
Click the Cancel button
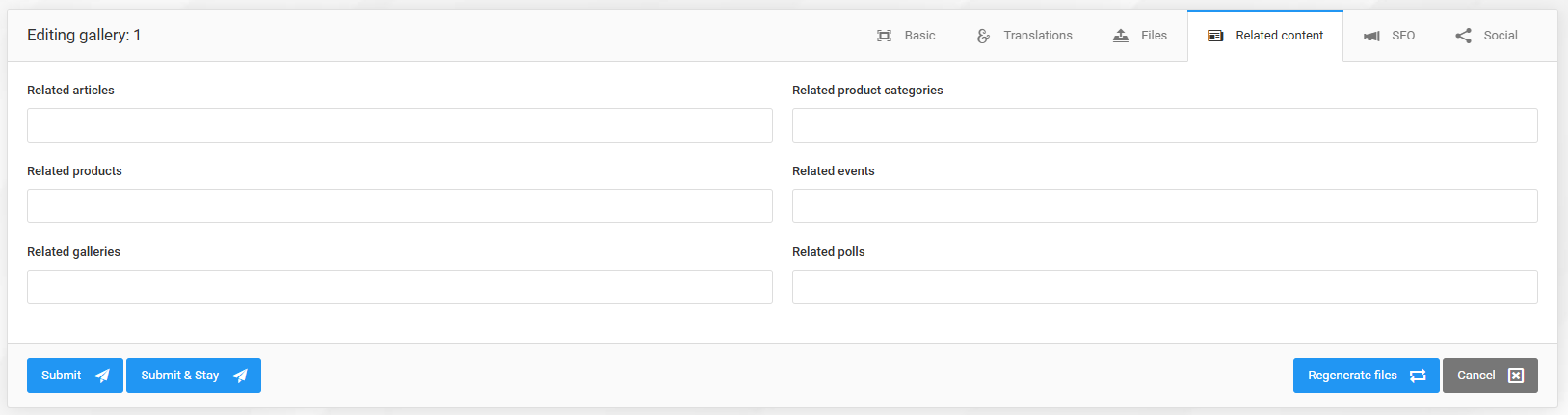click(1490, 376)
